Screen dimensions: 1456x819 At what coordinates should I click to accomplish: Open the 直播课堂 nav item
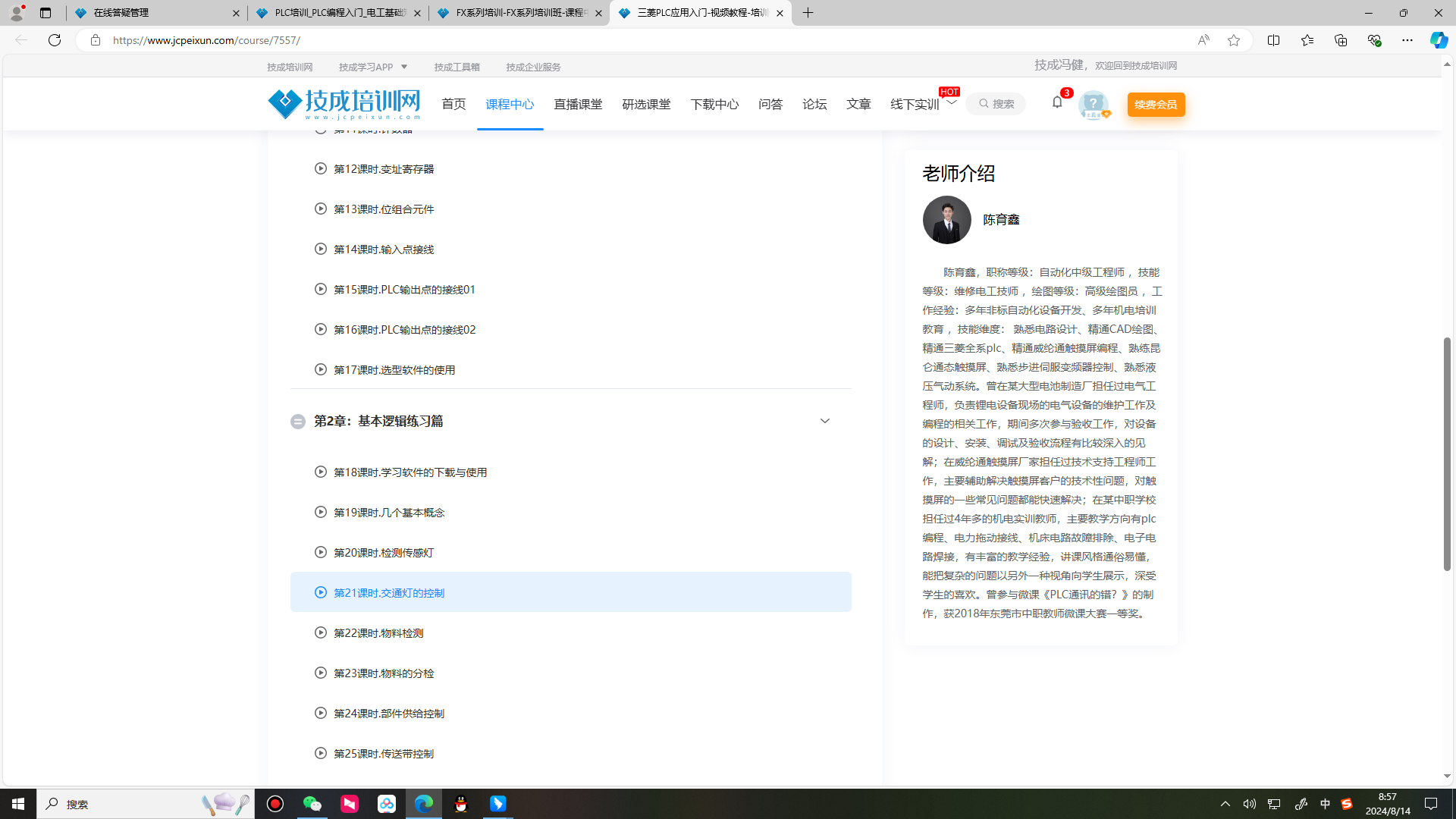578,104
